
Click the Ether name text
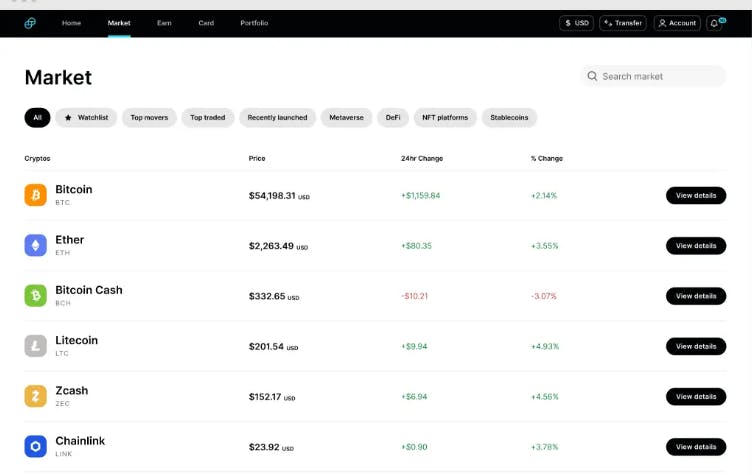pyautogui.click(x=70, y=240)
